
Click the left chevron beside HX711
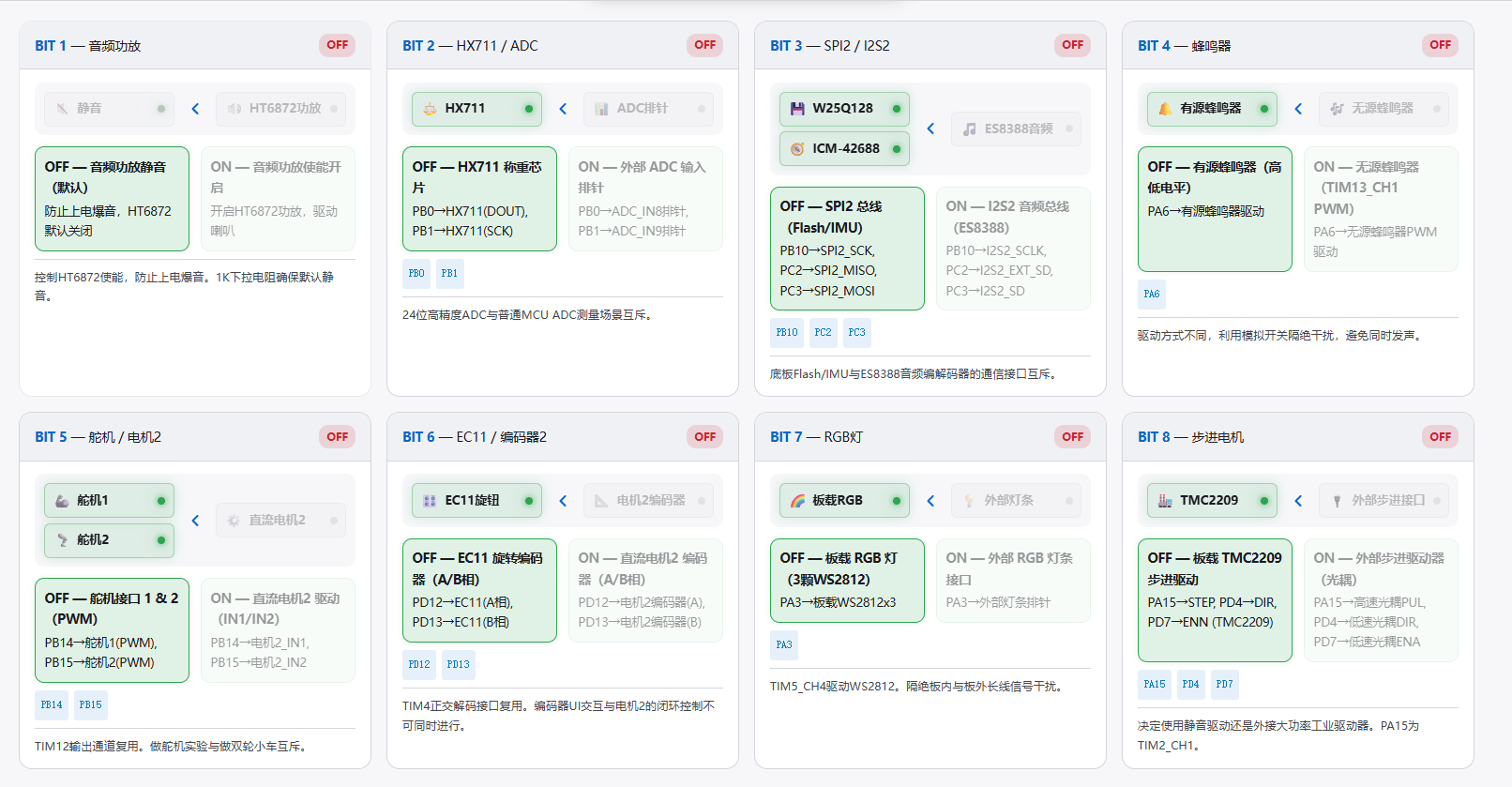point(563,109)
